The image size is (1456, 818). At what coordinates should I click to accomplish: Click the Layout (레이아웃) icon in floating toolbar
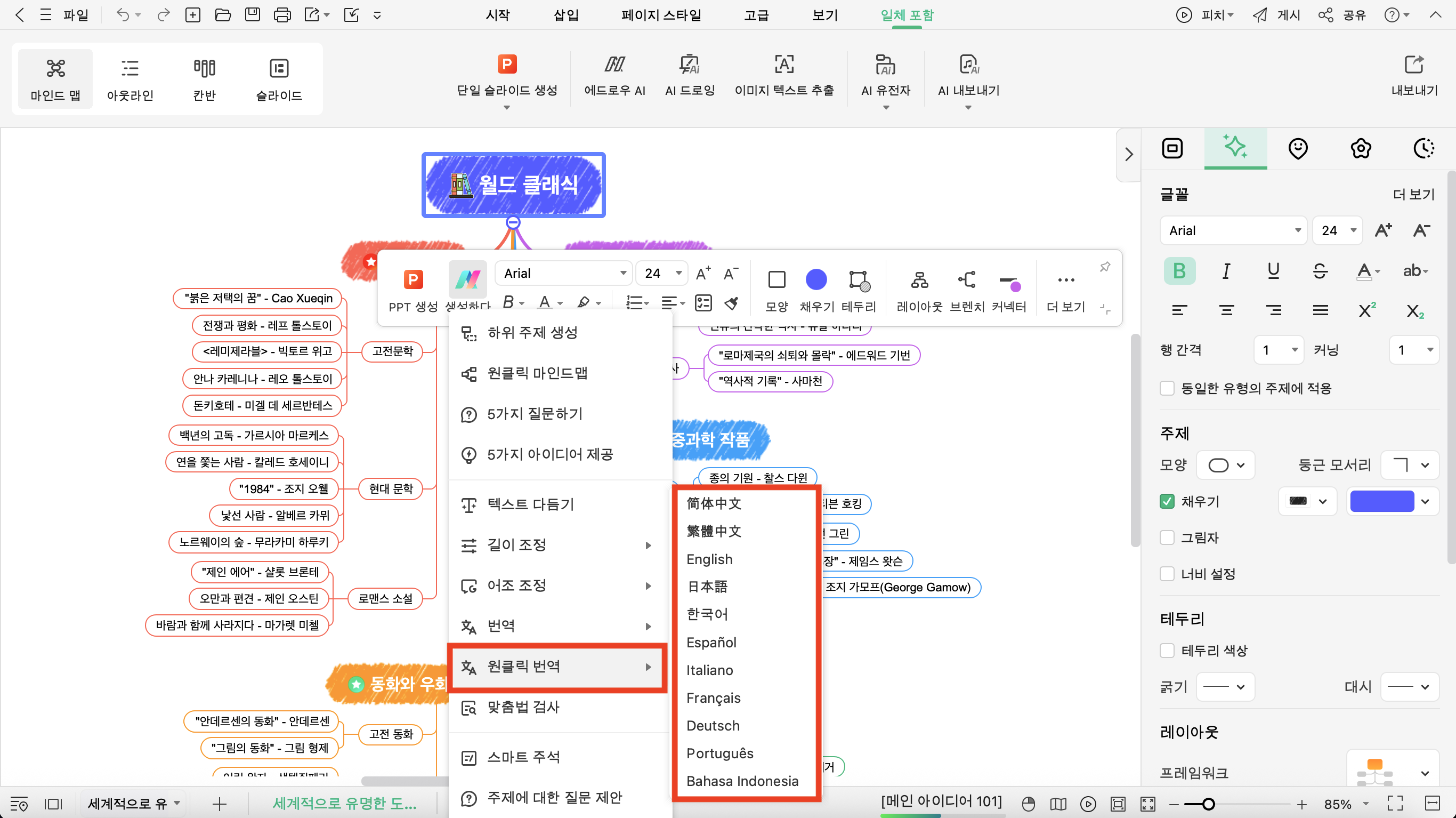click(920, 280)
